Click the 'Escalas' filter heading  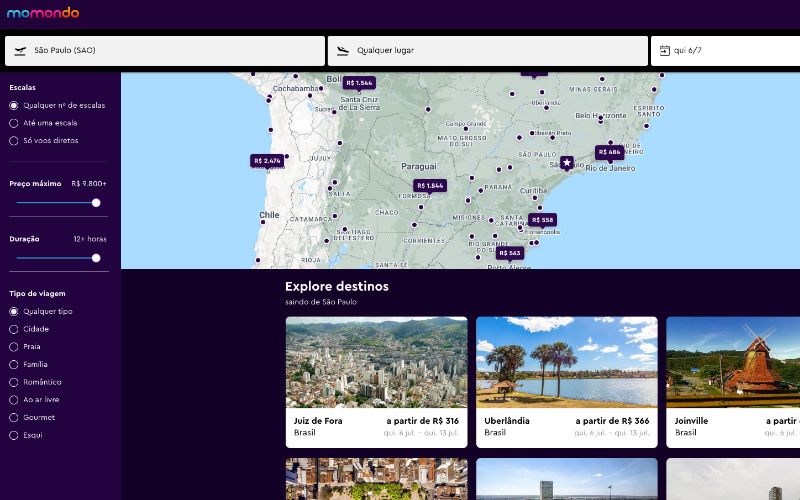click(x=22, y=87)
